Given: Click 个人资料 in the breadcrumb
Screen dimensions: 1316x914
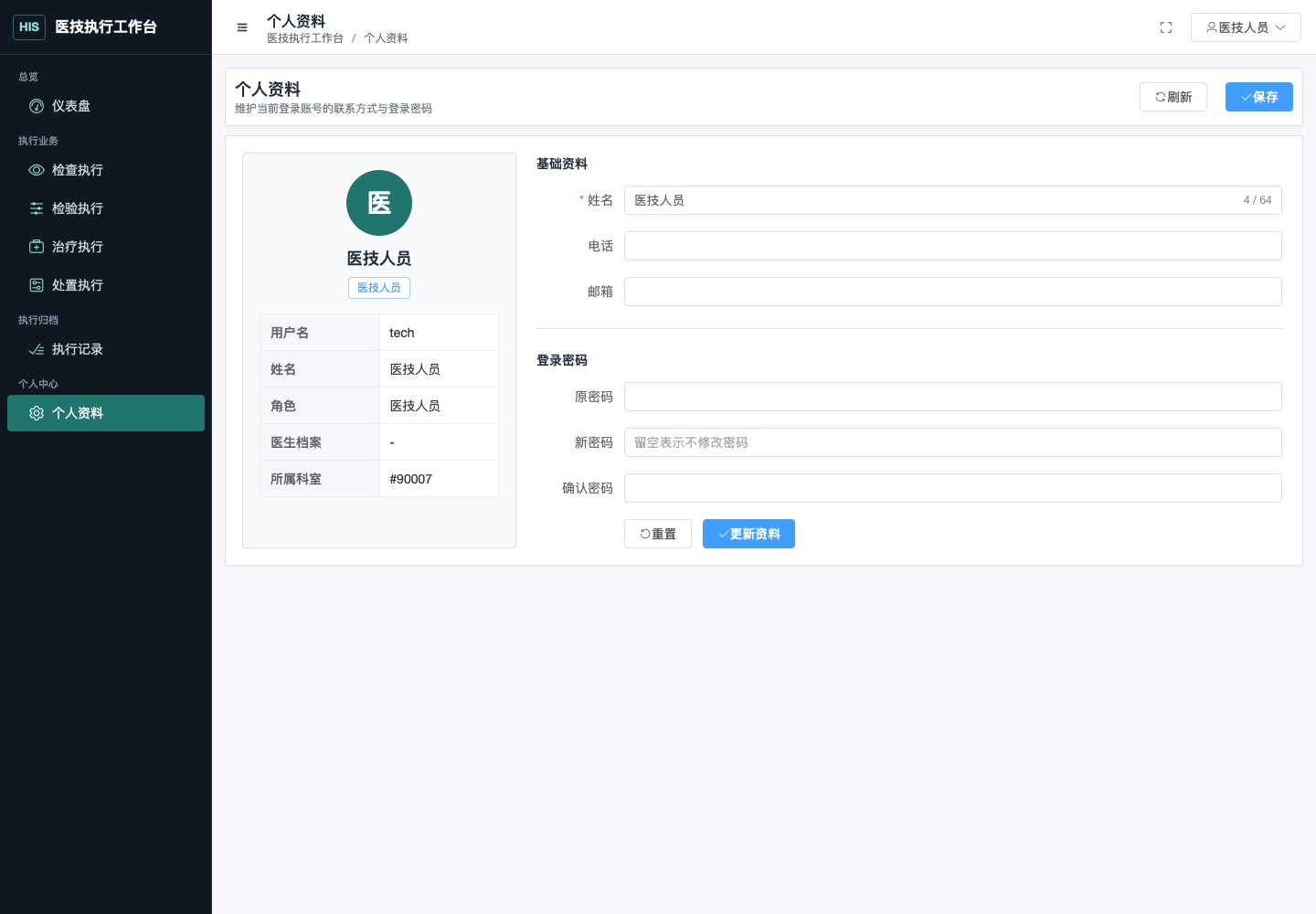Looking at the screenshot, I should (386, 38).
